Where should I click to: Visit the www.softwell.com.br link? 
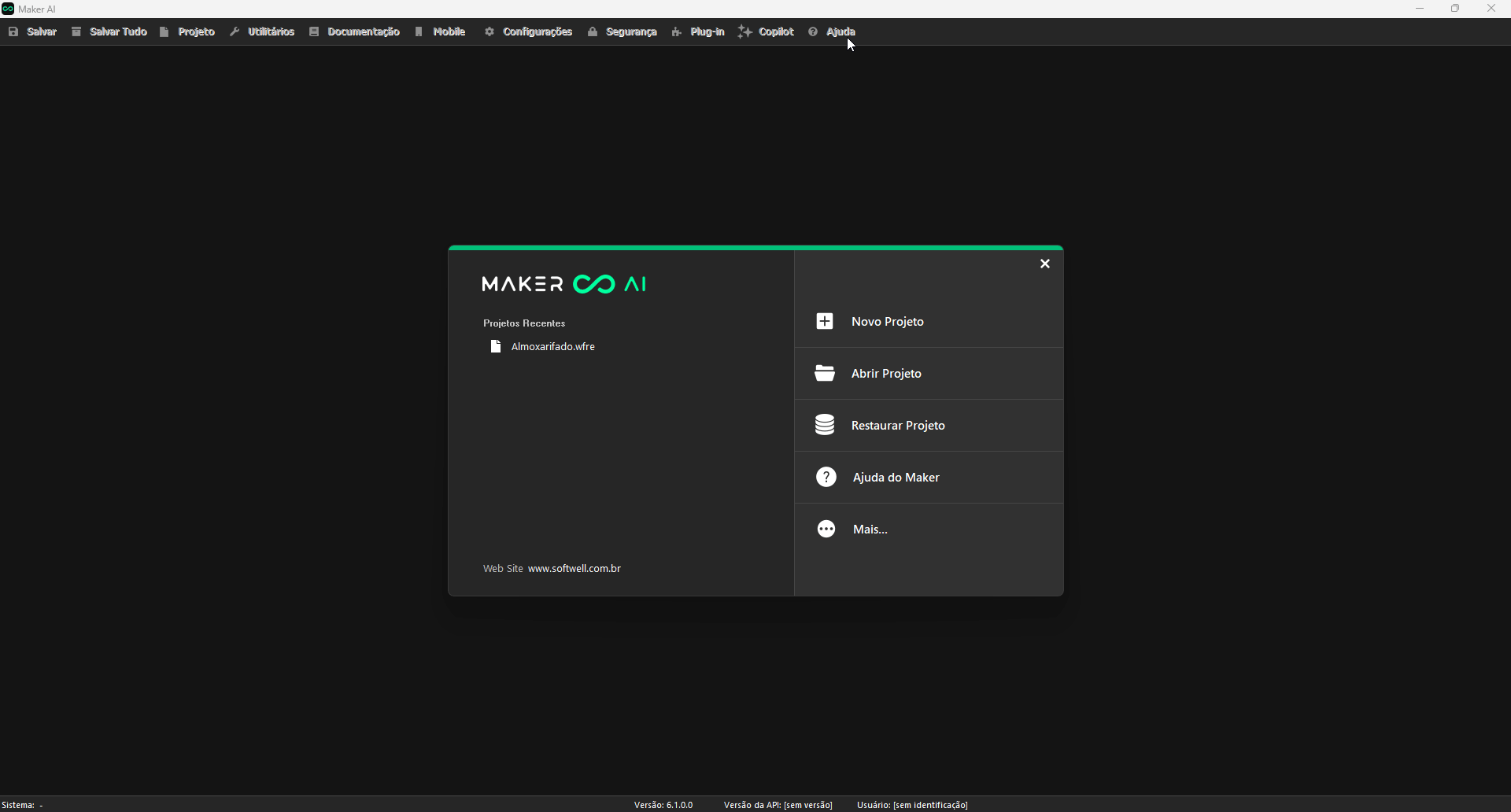click(574, 568)
